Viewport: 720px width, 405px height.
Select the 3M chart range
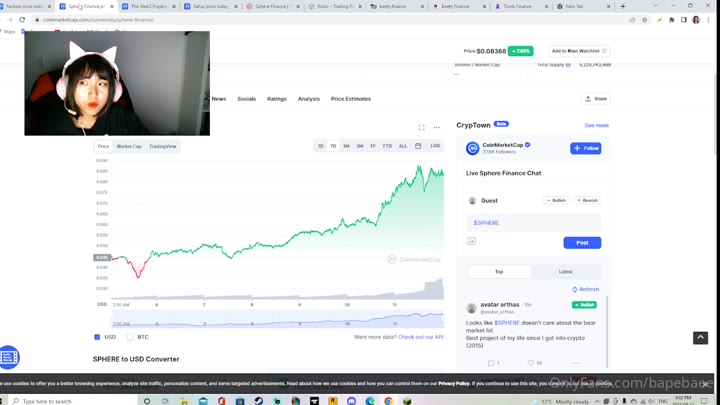point(360,146)
